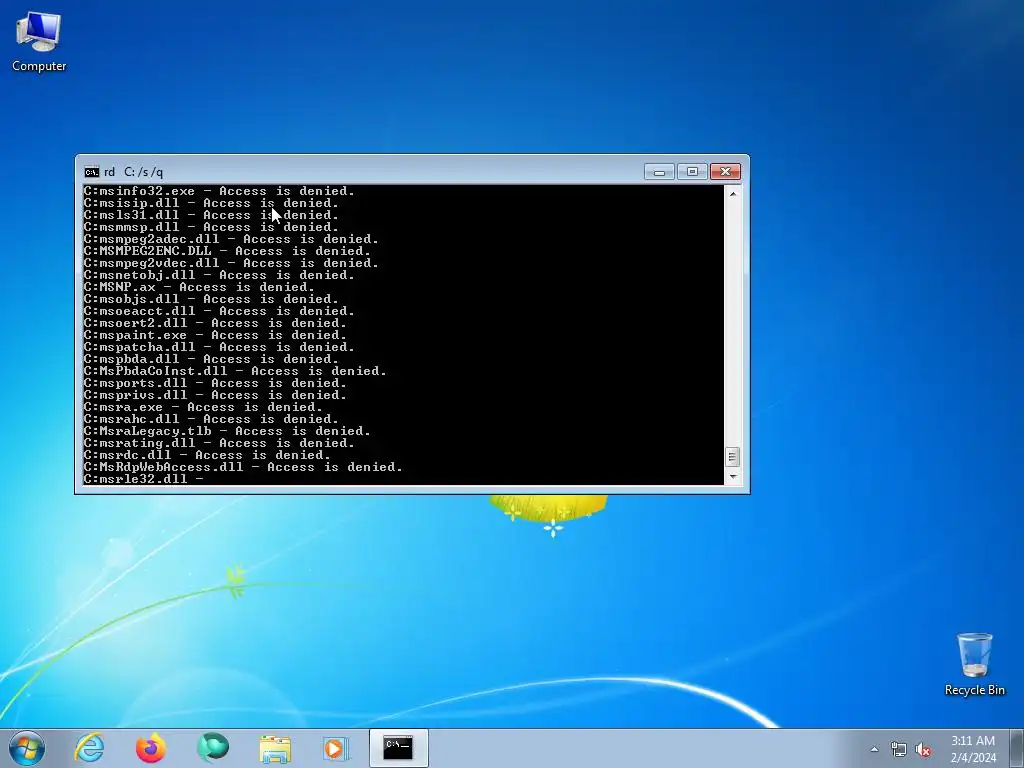The width and height of the screenshot is (1024, 768).
Task: Click the console scrollbar thumb
Action: click(733, 456)
